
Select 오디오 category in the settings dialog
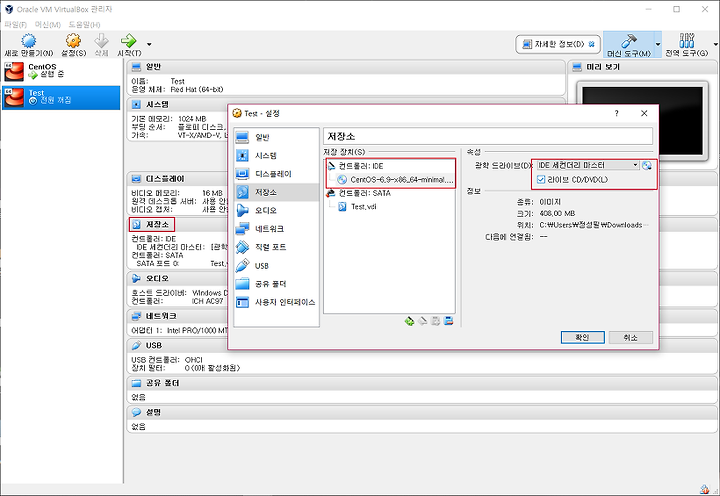276,211
